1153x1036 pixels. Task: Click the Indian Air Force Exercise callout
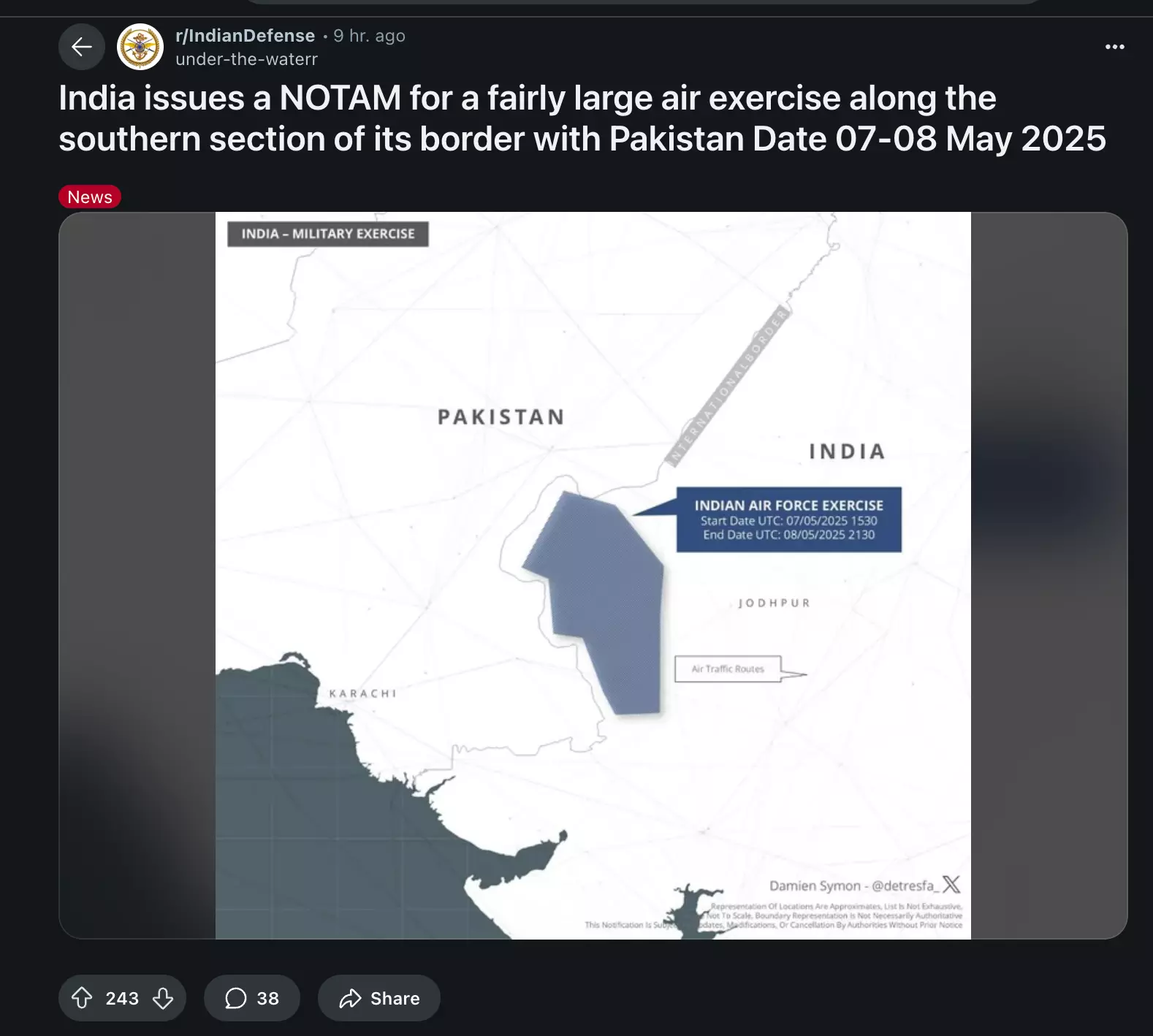point(788,519)
